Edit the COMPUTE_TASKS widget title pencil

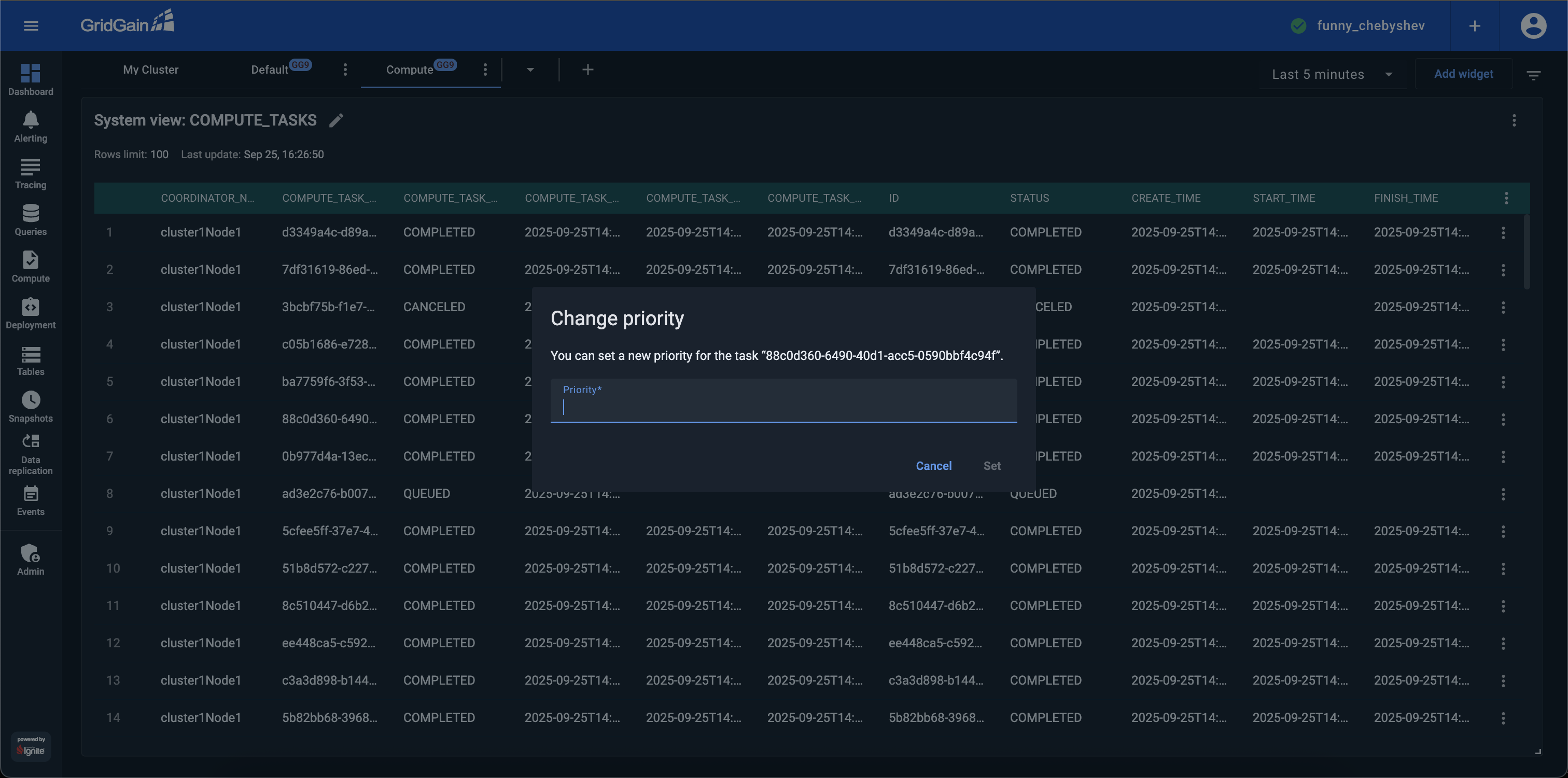[336, 120]
